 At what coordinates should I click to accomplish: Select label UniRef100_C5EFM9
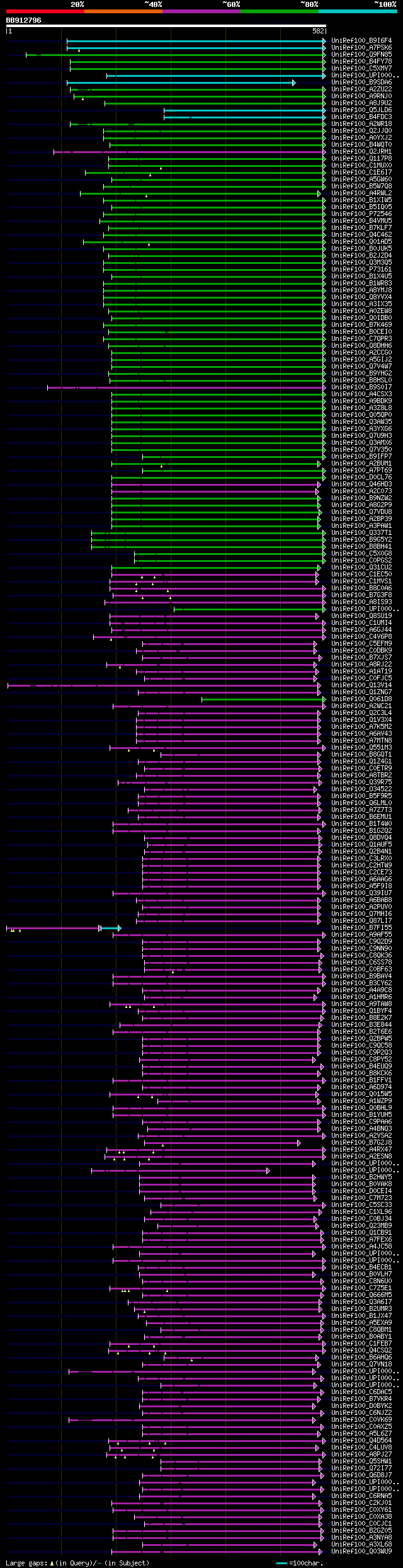[361, 644]
